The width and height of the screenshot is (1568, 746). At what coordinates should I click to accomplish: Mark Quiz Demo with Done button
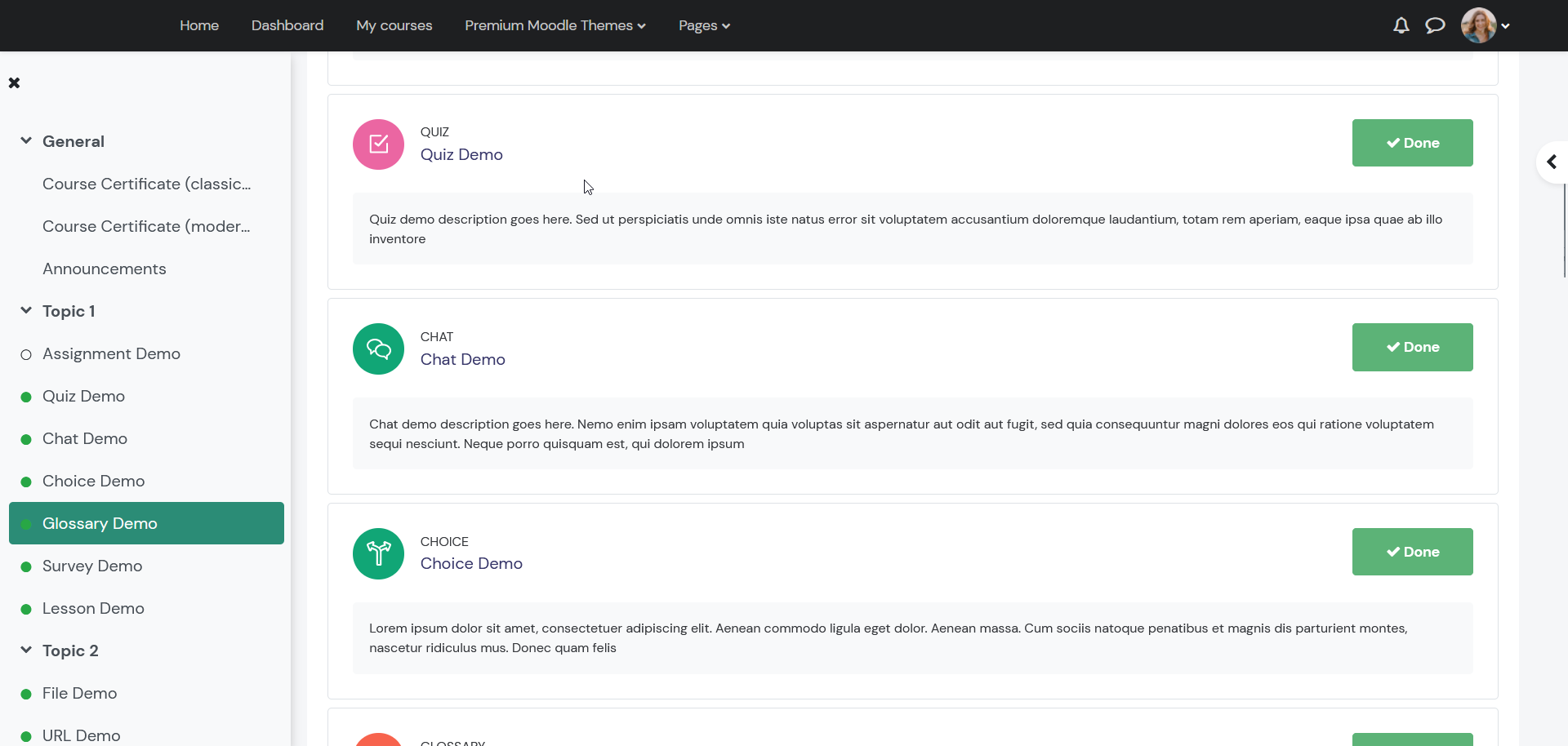click(1412, 143)
